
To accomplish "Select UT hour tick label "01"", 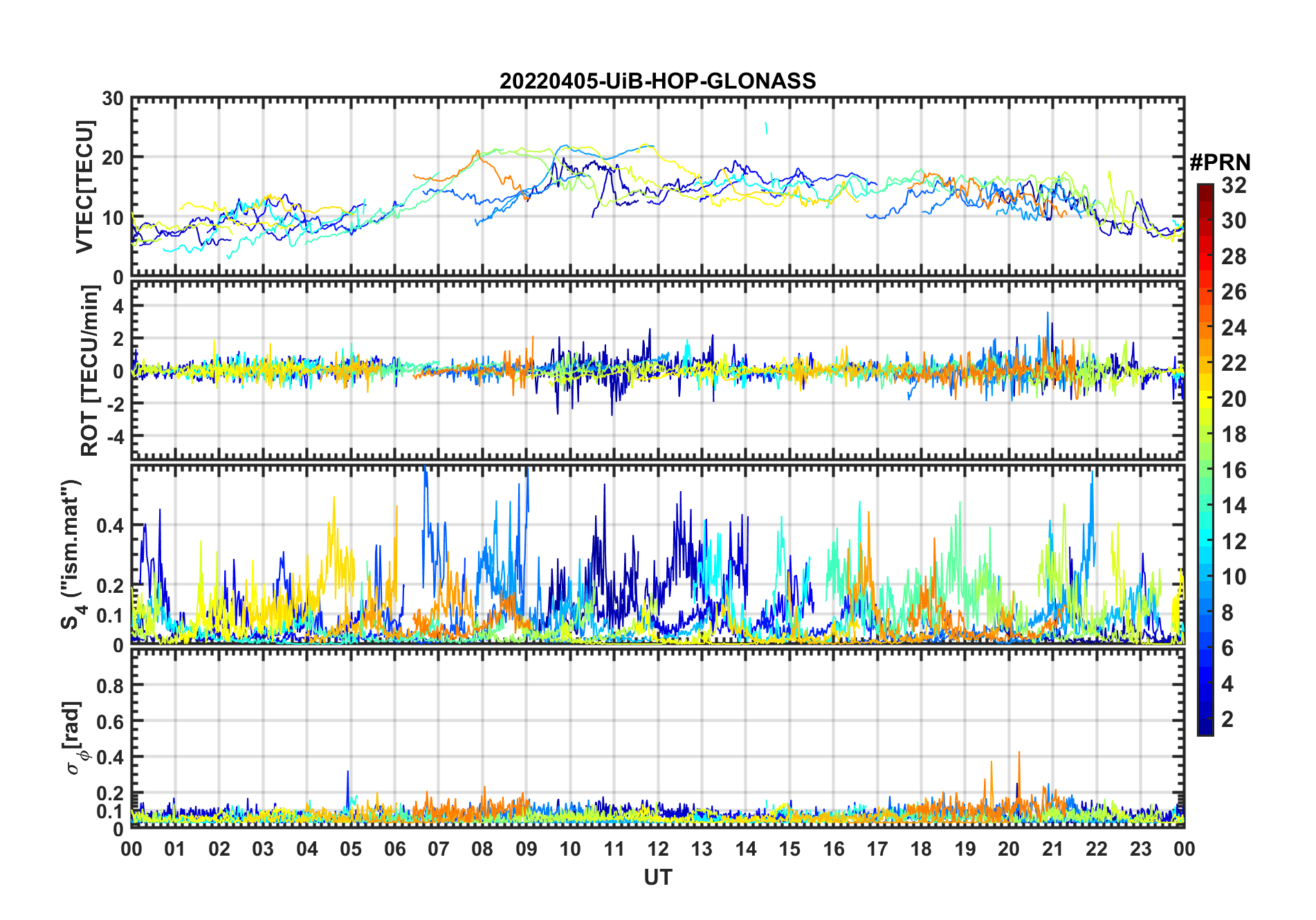I will 175,849.
